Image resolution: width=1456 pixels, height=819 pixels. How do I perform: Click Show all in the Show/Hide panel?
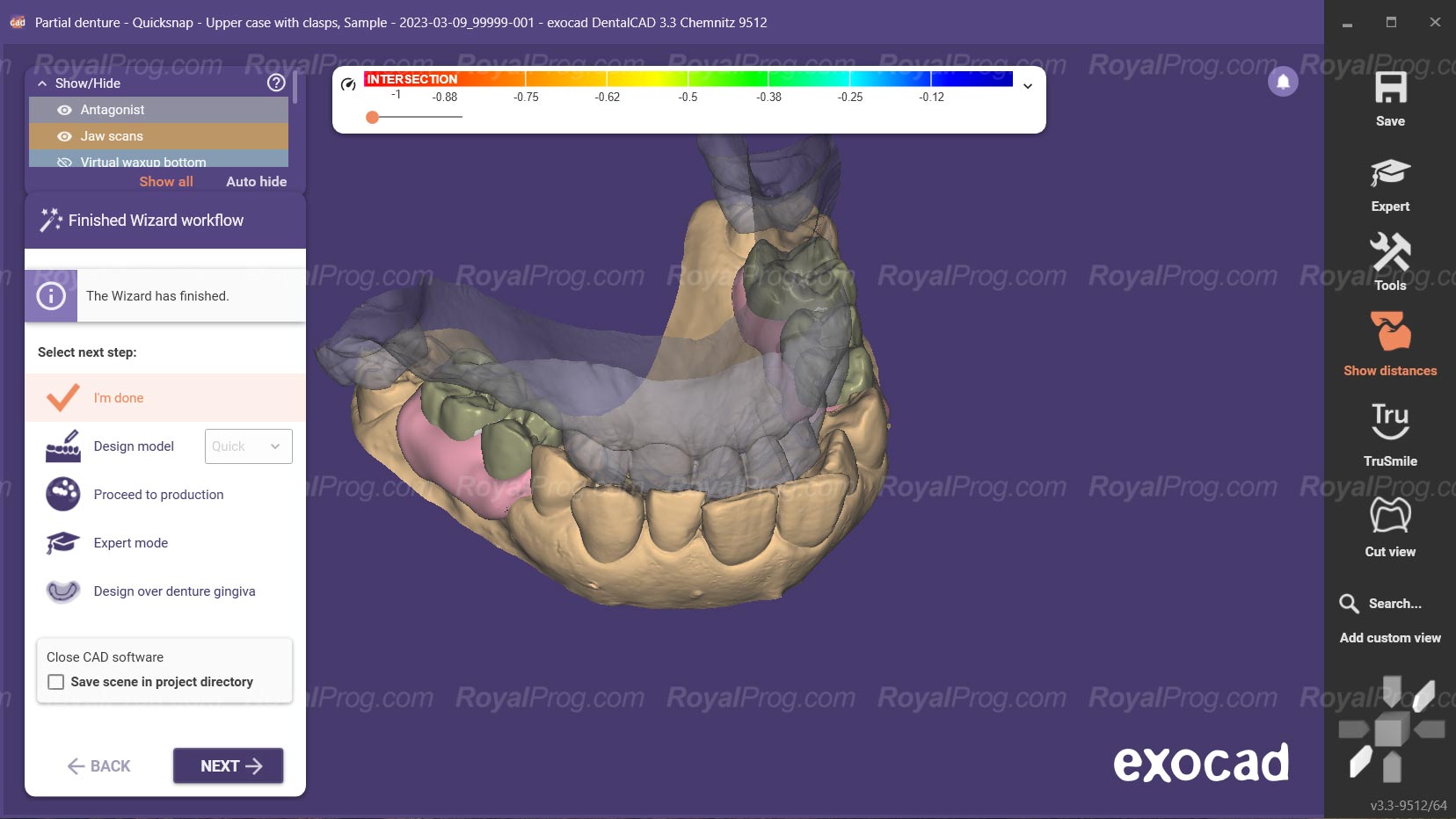[165, 181]
